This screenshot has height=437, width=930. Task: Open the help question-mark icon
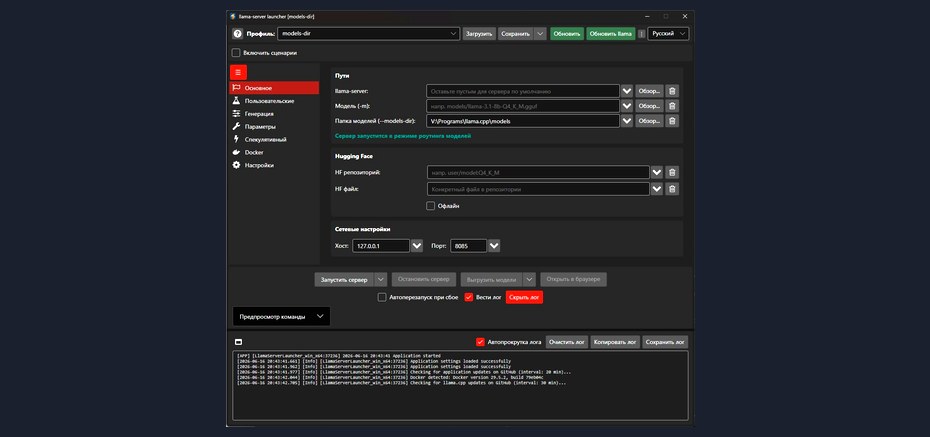[237, 34]
